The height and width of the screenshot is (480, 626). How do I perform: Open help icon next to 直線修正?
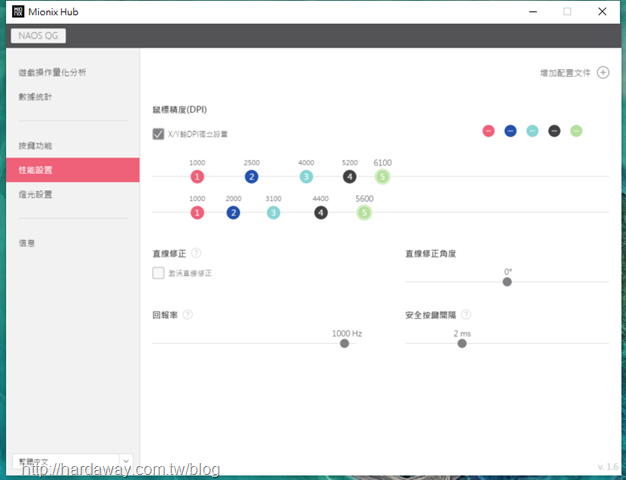(196, 253)
